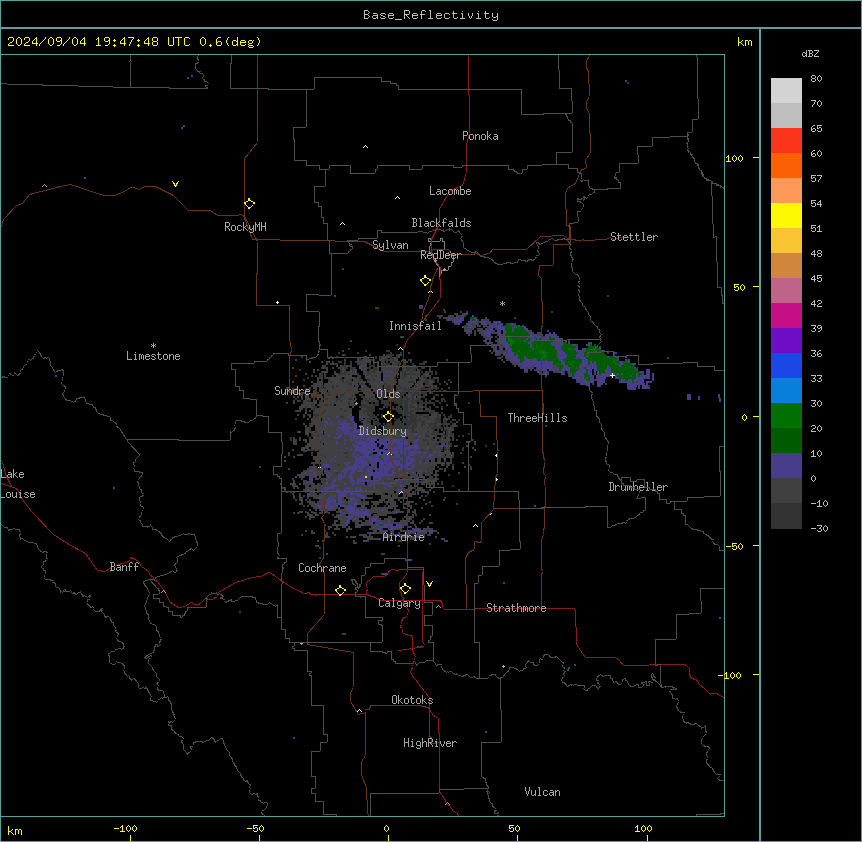
Task: Click the Lacombe city label
Action: 450,191
